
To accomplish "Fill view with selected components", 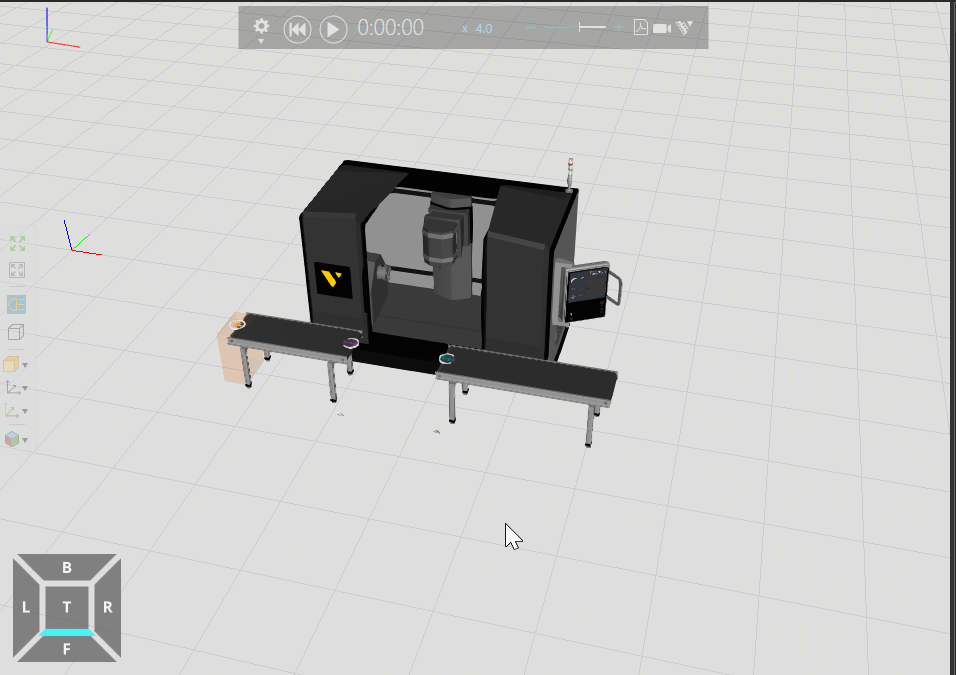I will pos(17,270).
